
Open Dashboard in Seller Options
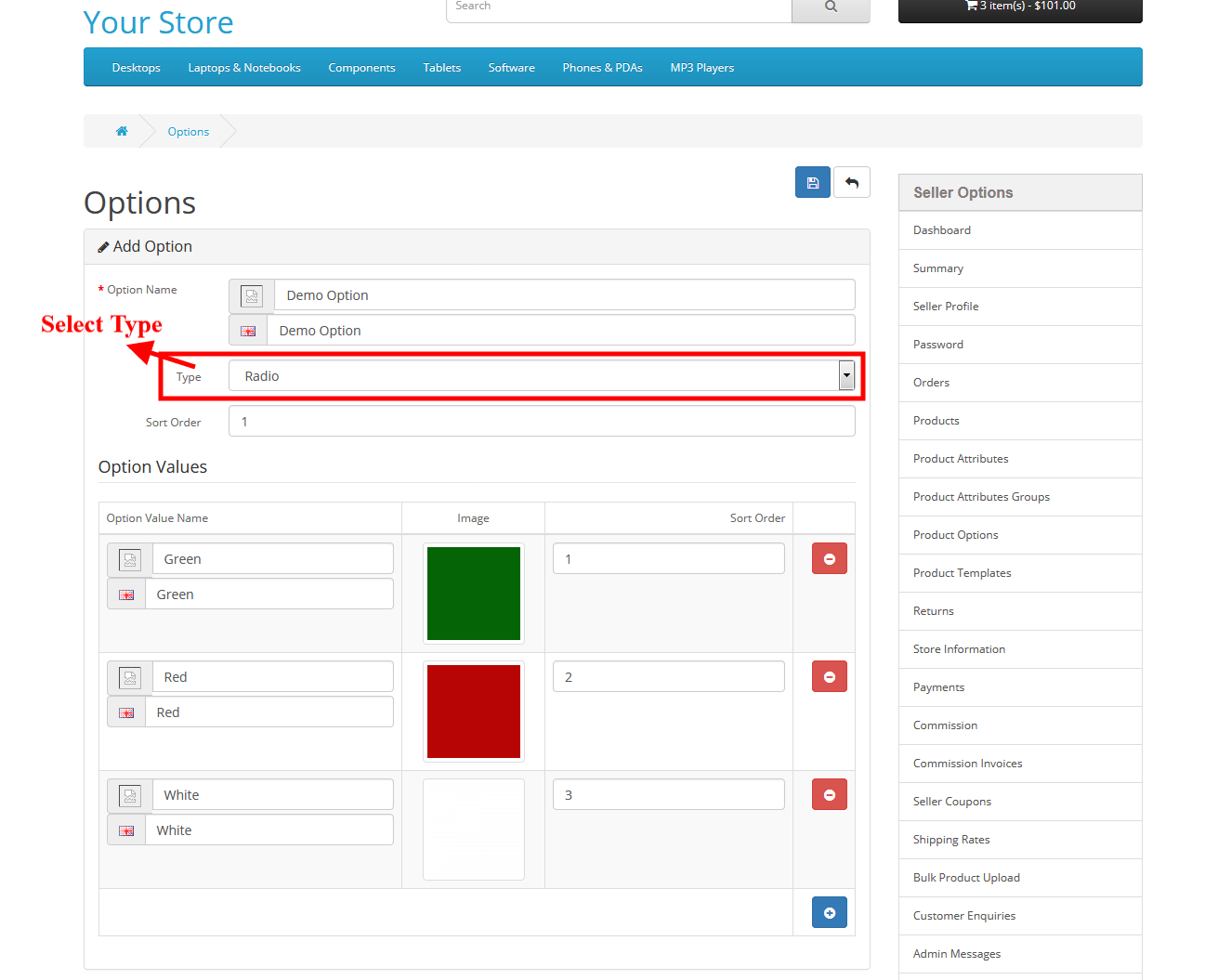point(1020,230)
